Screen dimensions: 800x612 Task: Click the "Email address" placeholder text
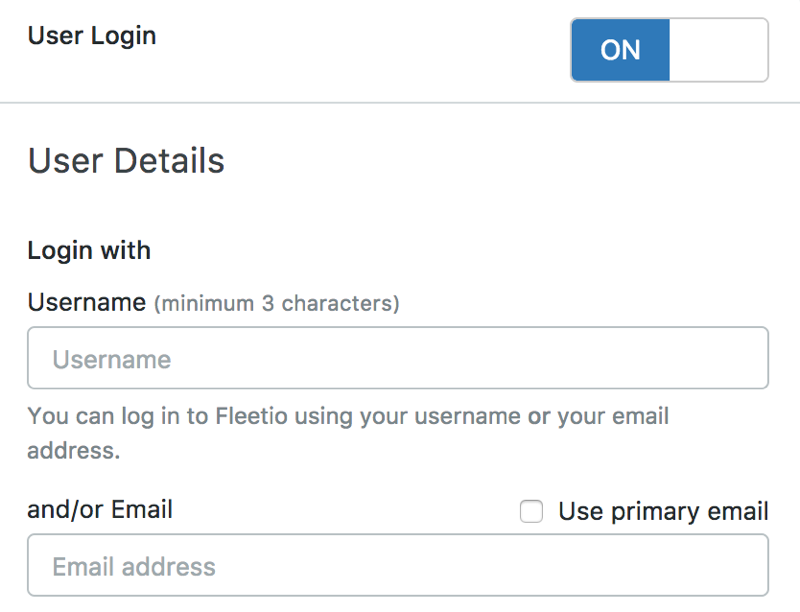point(134,567)
